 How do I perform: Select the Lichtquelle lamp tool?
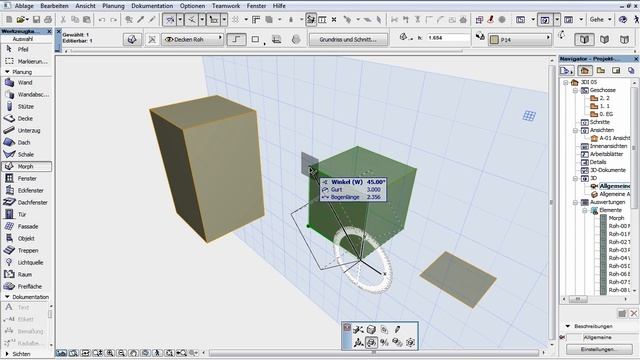(30, 262)
